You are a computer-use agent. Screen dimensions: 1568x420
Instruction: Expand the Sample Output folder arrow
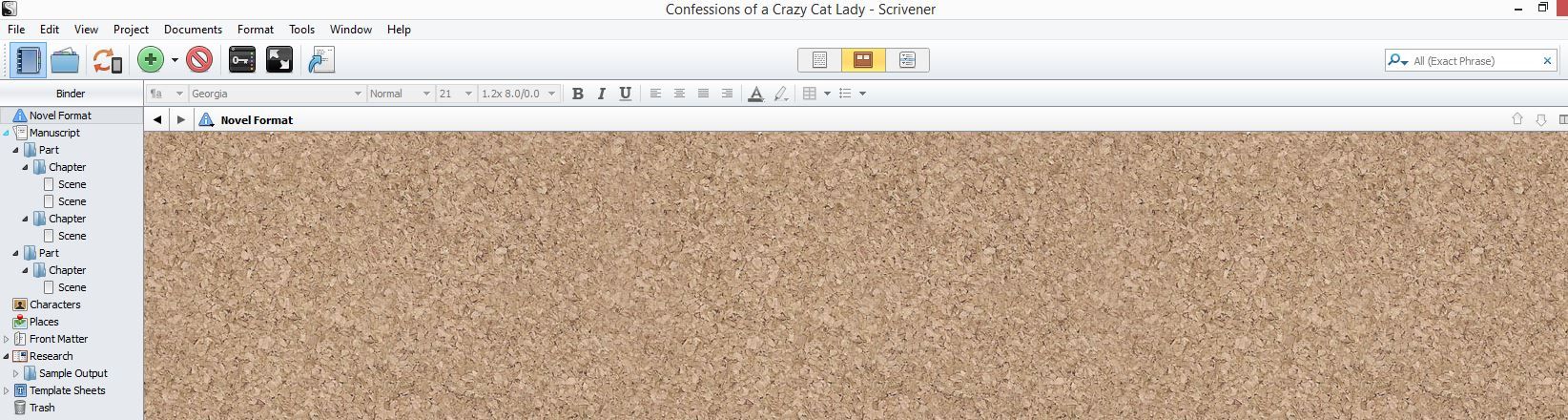coord(16,373)
